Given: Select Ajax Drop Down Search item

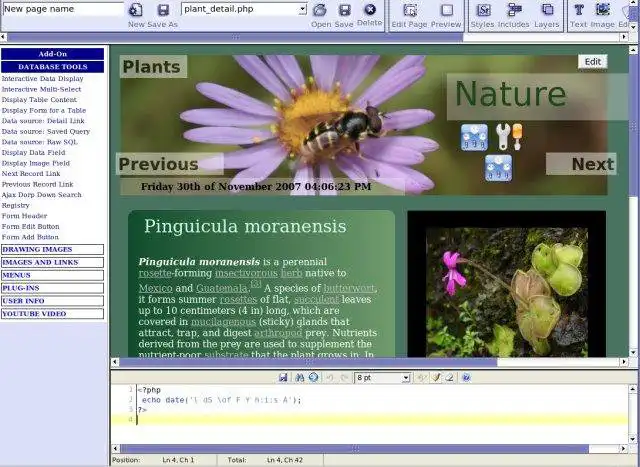Looking at the screenshot, I should click(x=42, y=195).
